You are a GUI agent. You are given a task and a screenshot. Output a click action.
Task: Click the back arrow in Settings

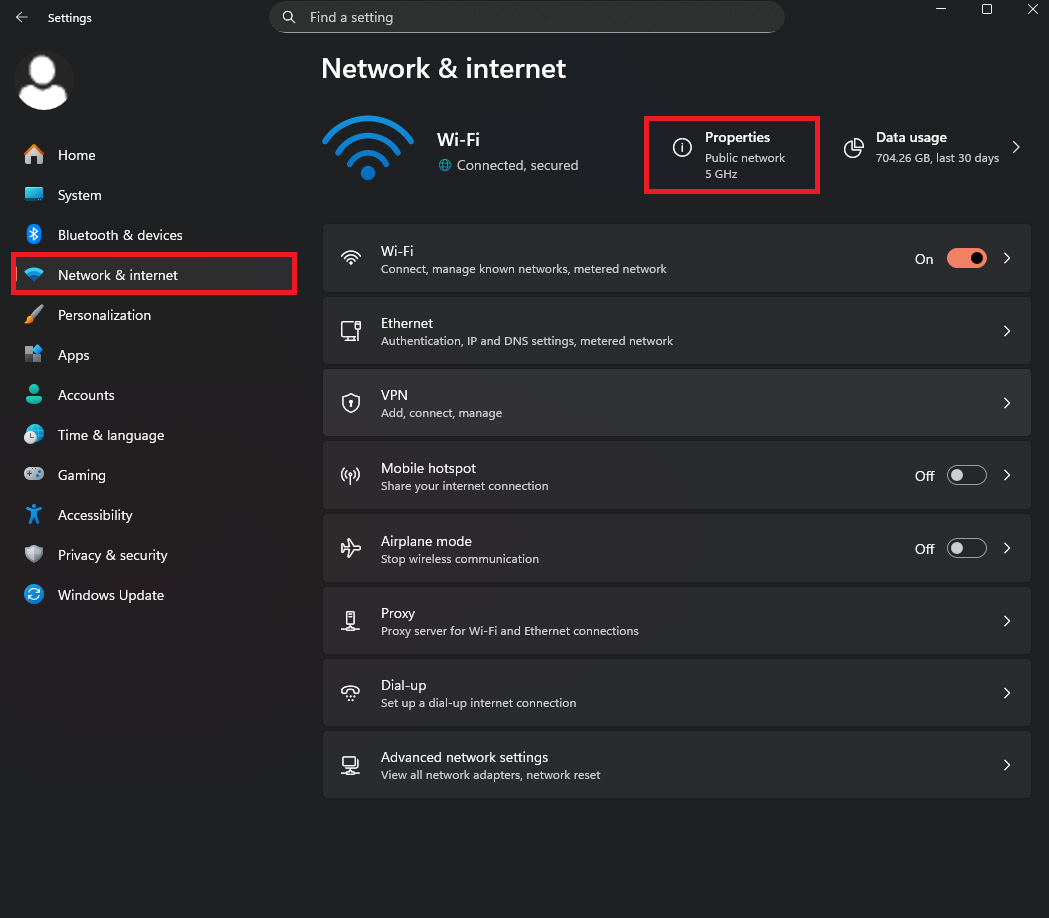[22, 18]
